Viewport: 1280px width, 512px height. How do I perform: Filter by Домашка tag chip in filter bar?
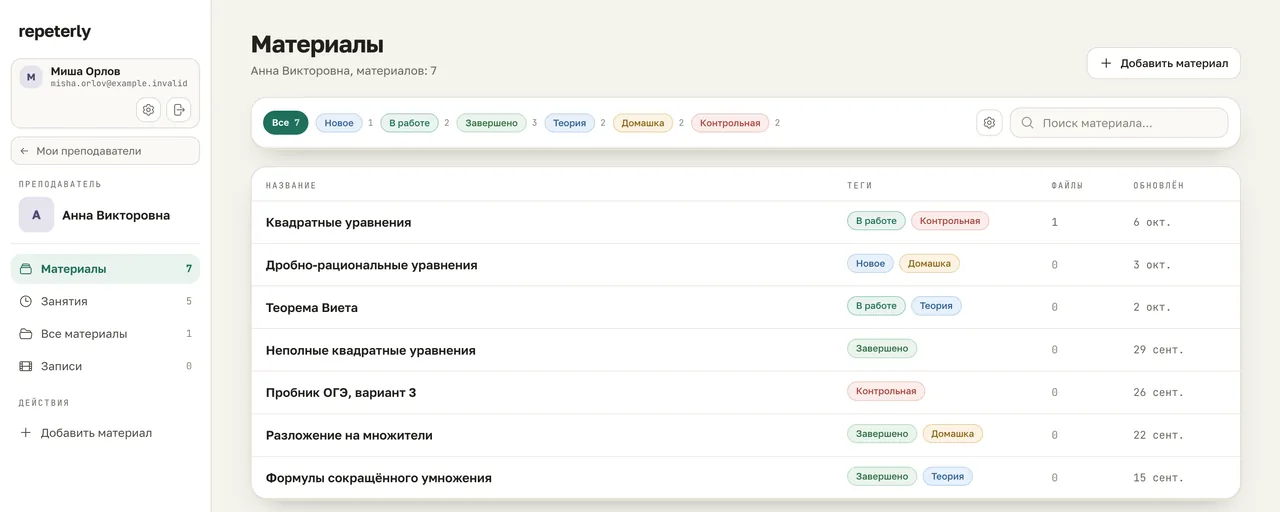point(642,123)
